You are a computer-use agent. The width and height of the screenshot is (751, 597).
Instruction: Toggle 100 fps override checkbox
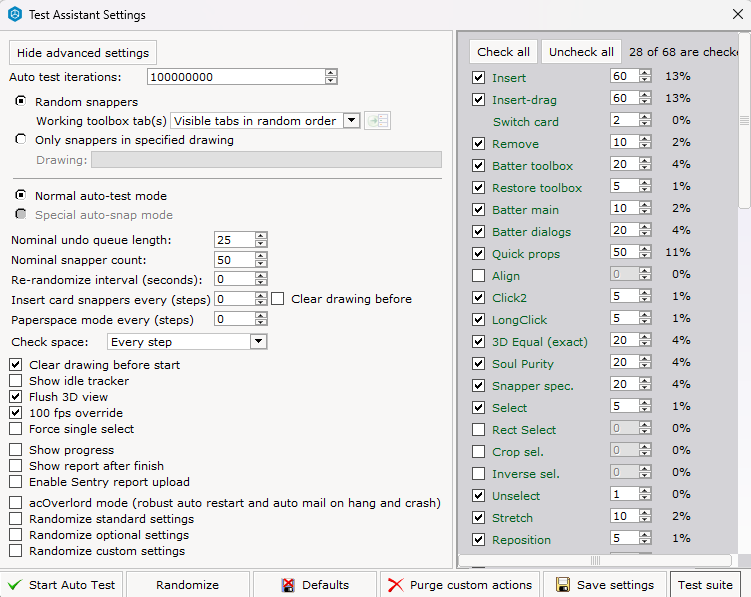pos(15,413)
